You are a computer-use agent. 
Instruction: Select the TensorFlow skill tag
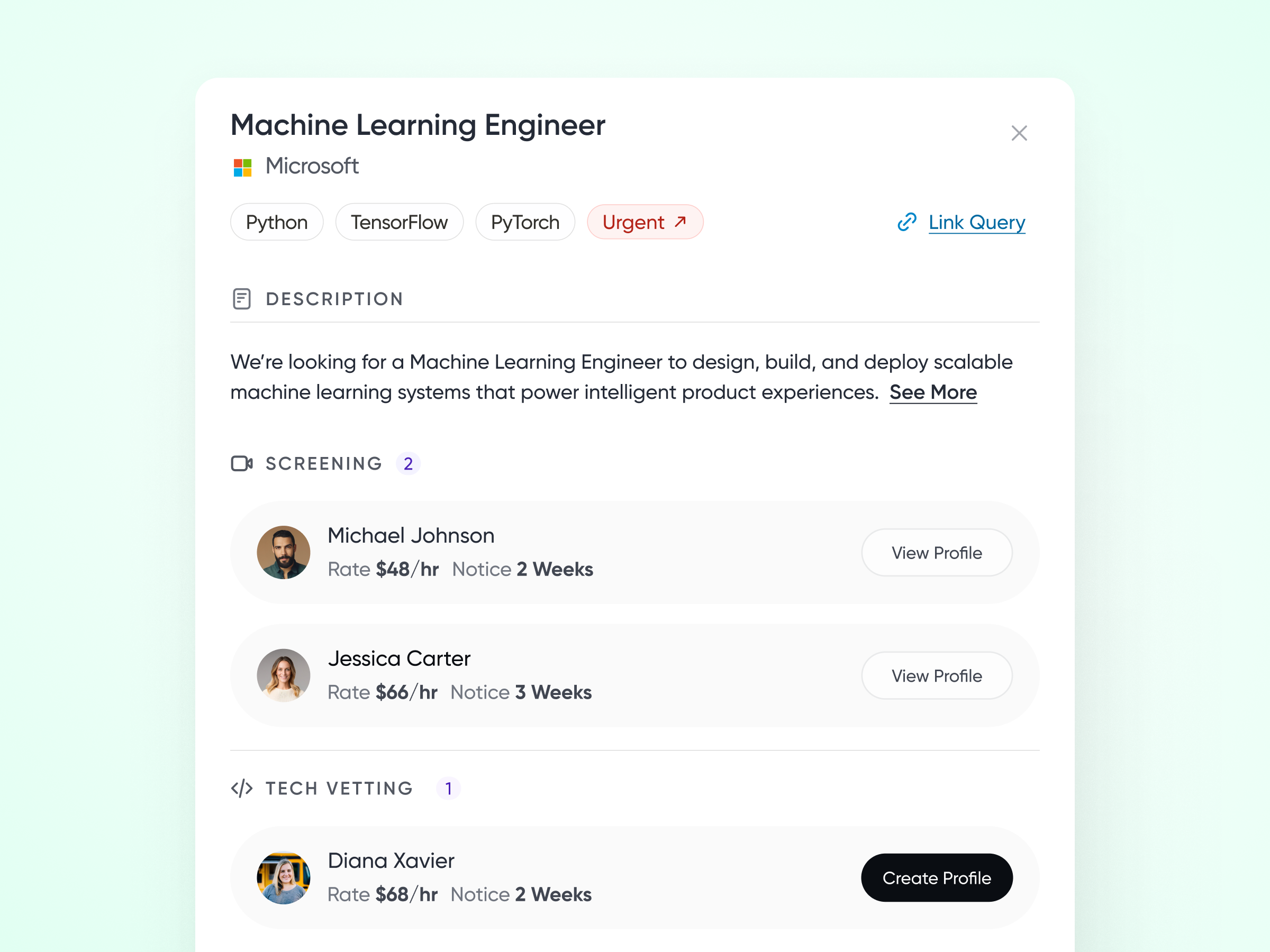click(399, 222)
